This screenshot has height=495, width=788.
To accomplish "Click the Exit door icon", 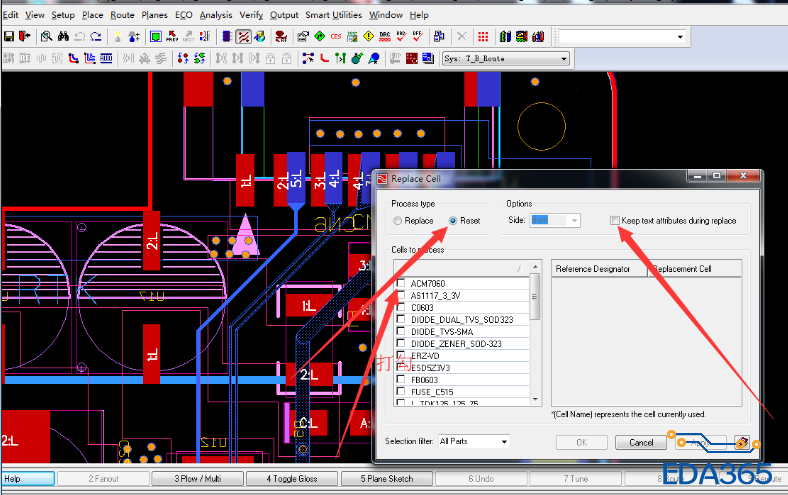I will pyautogui.click(x=25, y=37).
